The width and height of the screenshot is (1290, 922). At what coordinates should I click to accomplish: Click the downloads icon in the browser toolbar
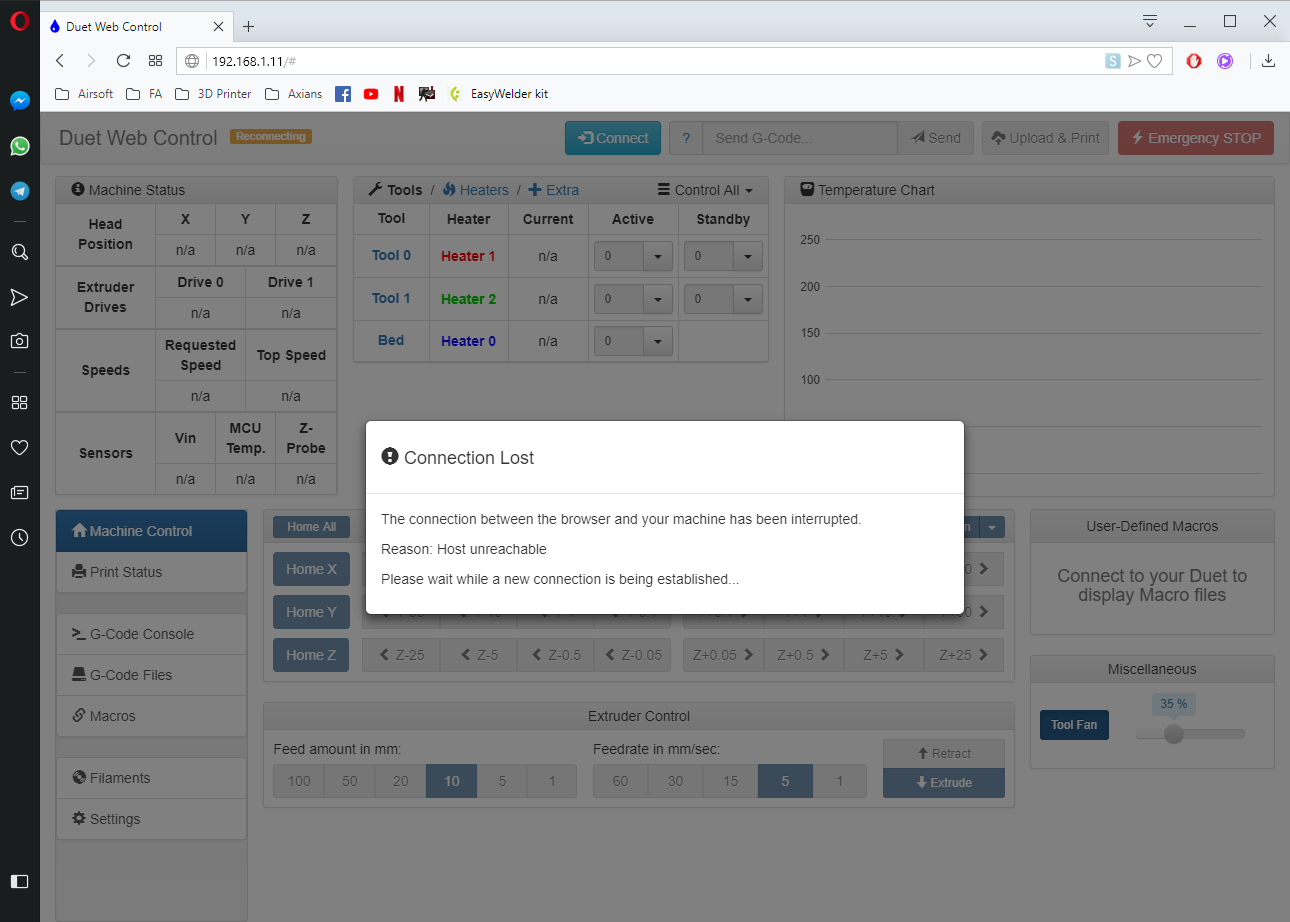pyautogui.click(x=1268, y=60)
